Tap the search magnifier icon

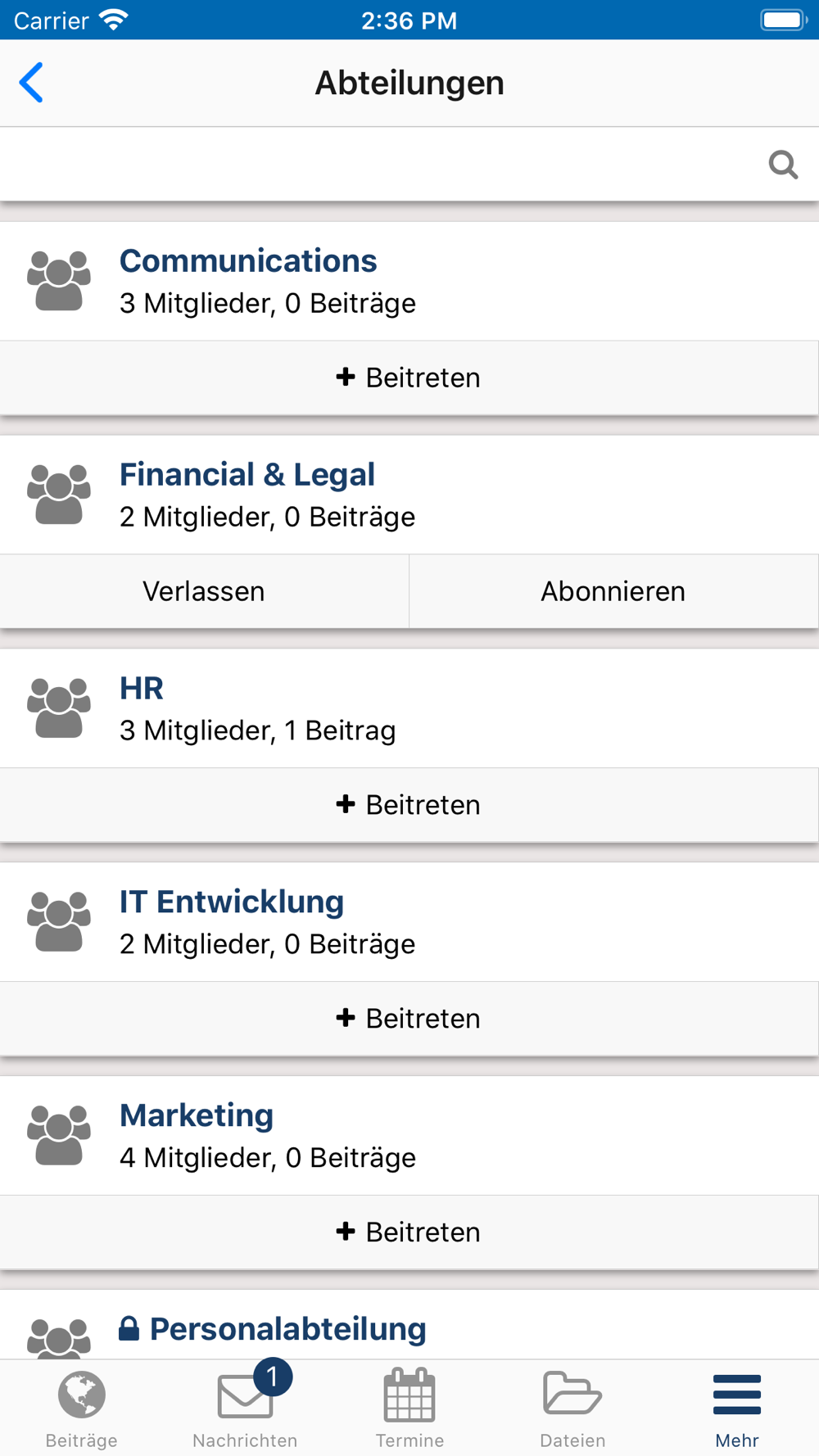coord(783,165)
